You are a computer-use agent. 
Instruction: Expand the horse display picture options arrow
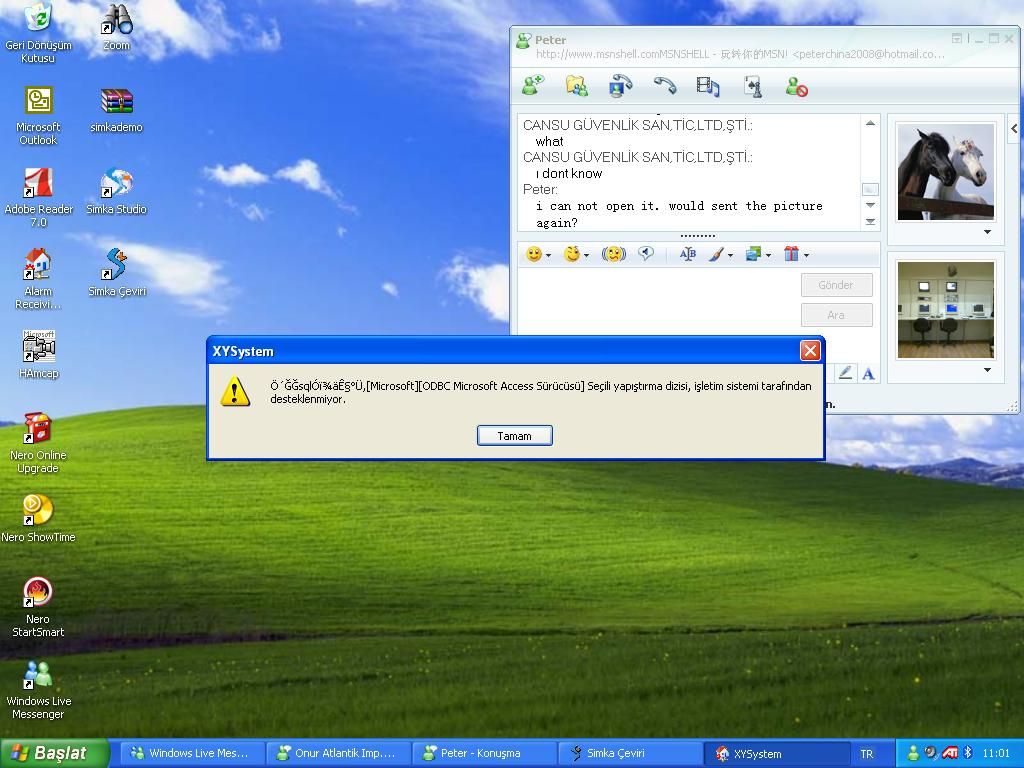point(987,232)
